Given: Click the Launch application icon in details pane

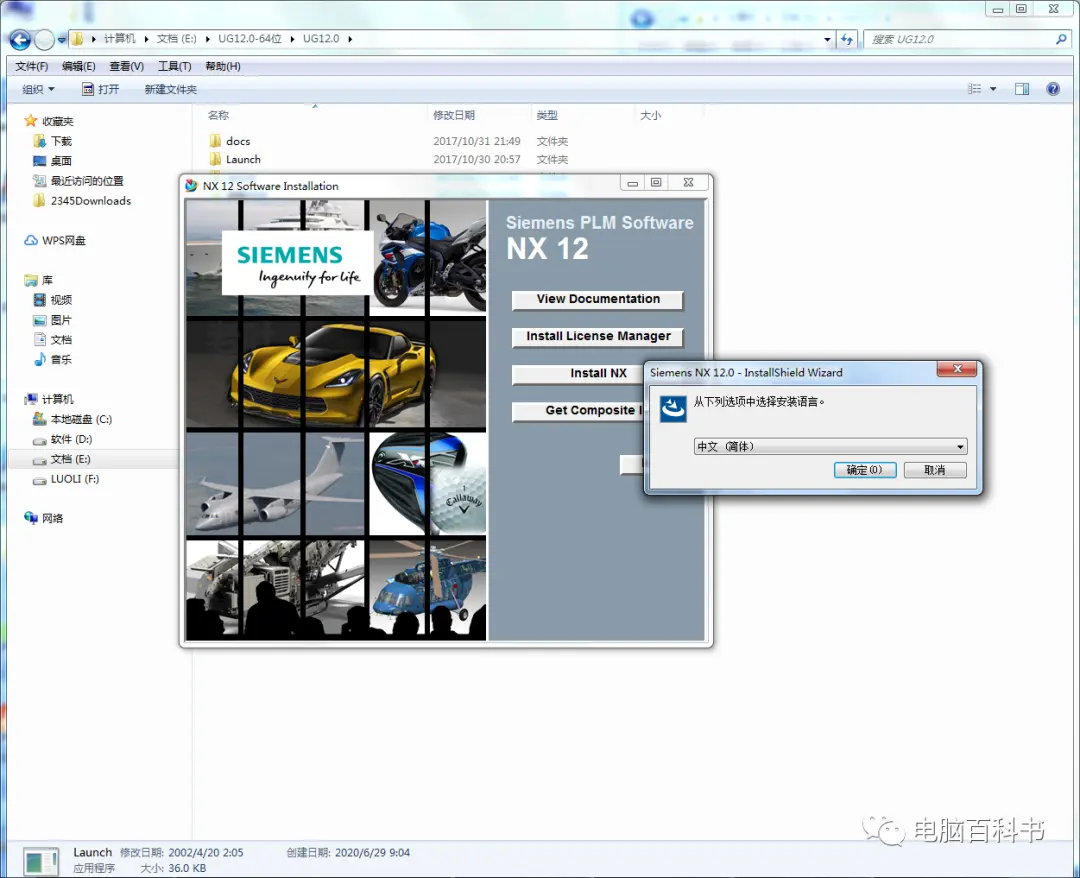Looking at the screenshot, I should pyautogui.click(x=40, y=859).
